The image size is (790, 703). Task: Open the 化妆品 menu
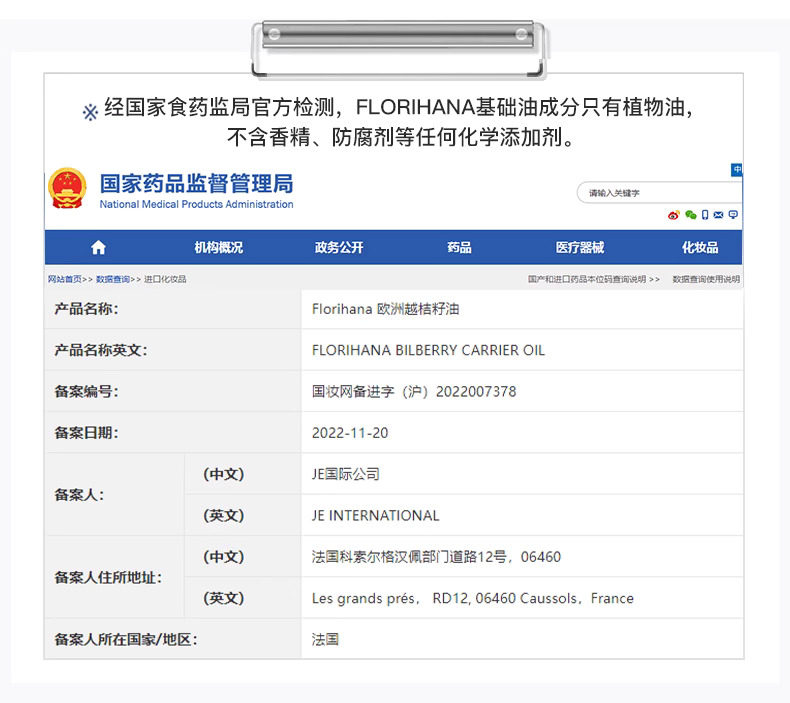pos(700,247)
